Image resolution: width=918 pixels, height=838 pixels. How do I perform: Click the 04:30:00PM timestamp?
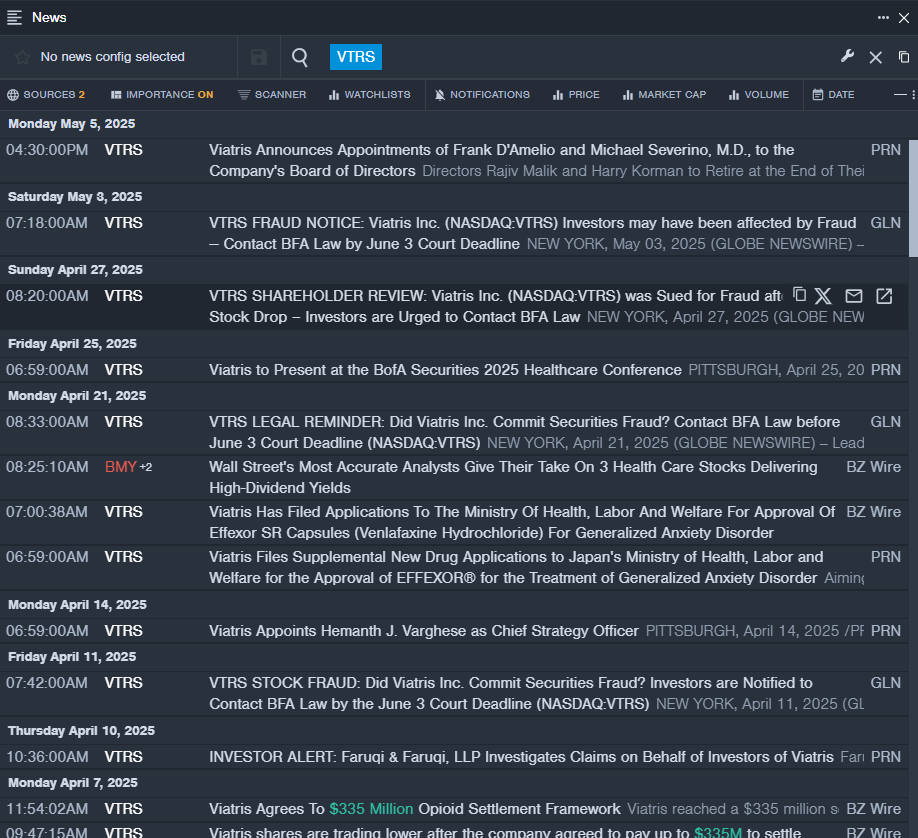[x=47, y=150]
